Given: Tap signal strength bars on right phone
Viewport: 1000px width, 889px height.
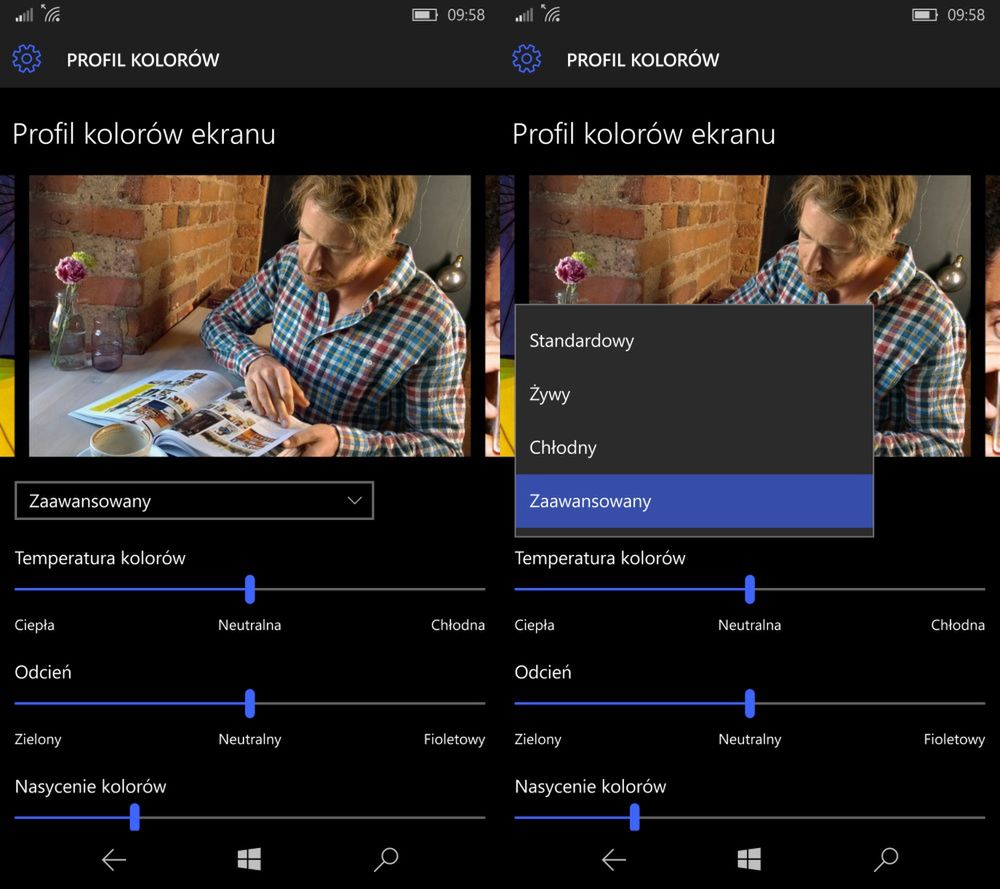Looking at the screenshot, I should tap(524, 15).
